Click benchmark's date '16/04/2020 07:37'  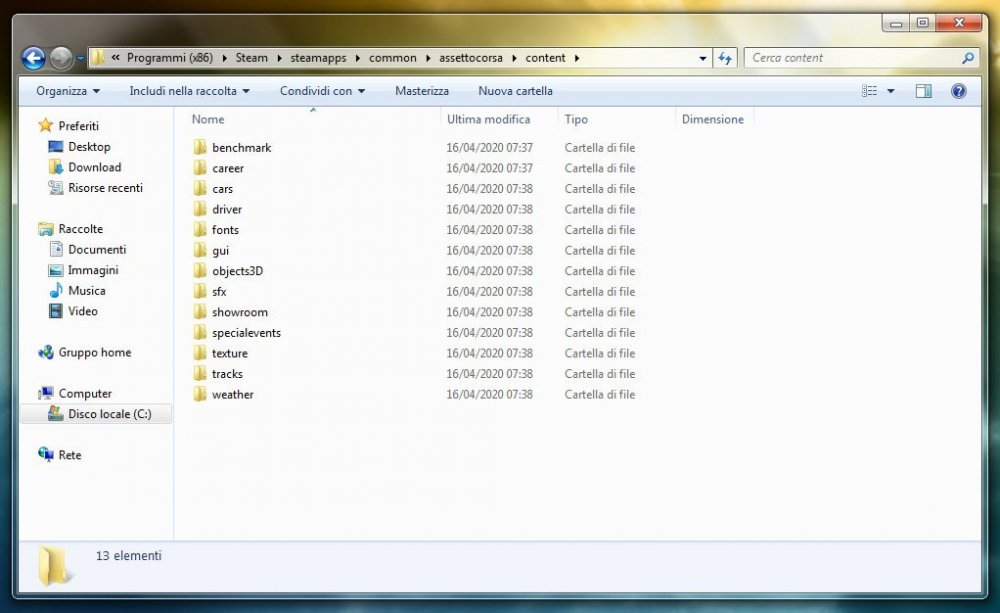coord(489,147)
